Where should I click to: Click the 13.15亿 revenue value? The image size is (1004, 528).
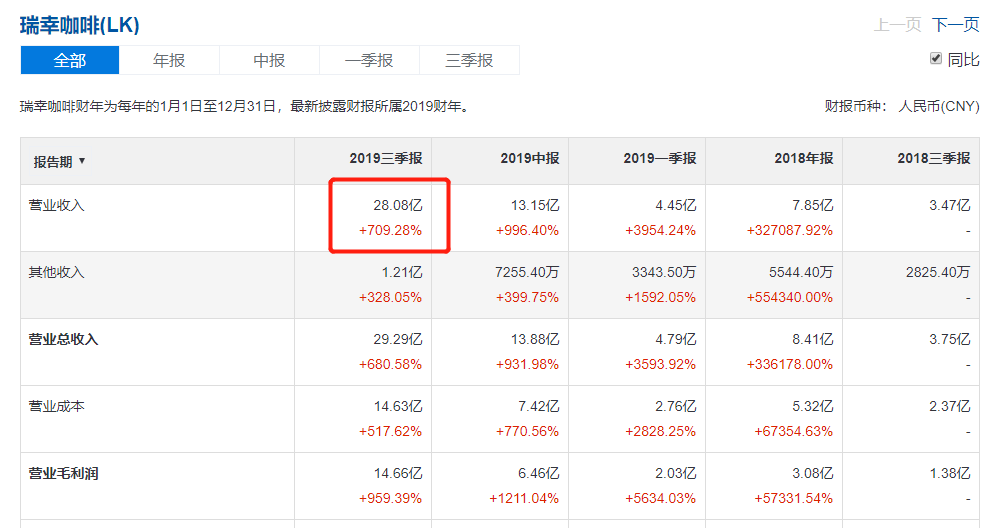click(535, 205)
